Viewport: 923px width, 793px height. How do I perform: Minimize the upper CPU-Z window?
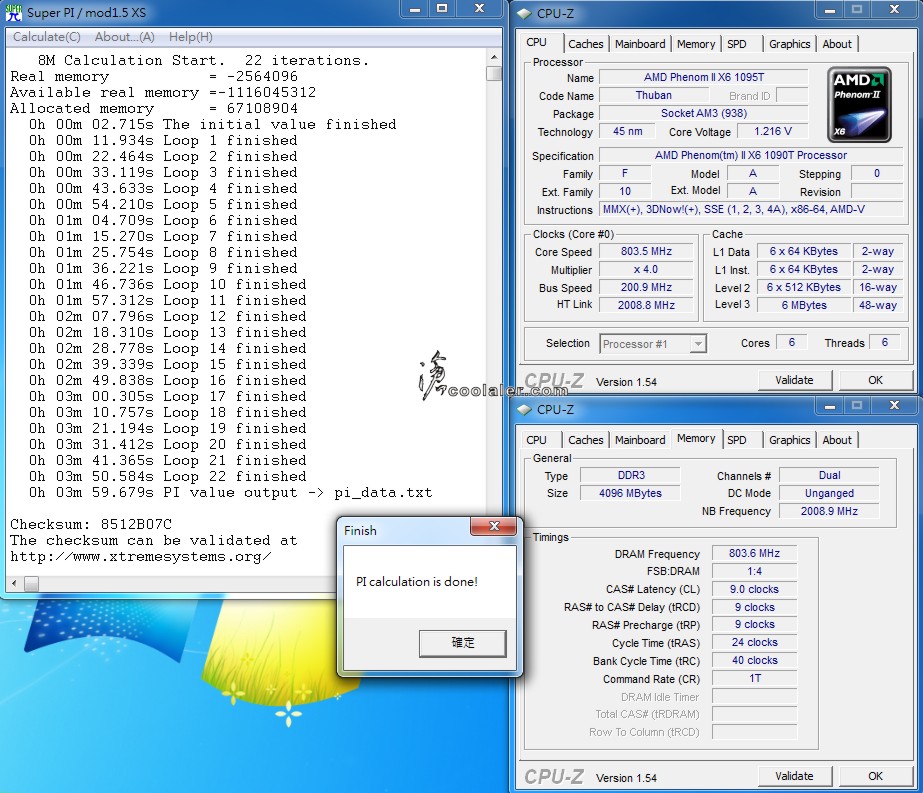click(x=829, y=10)
